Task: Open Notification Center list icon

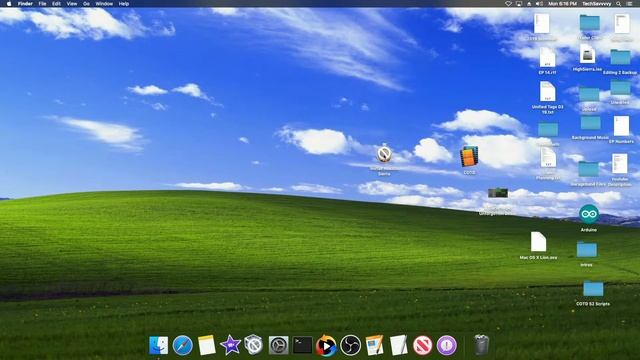Action: coord(630,4)
